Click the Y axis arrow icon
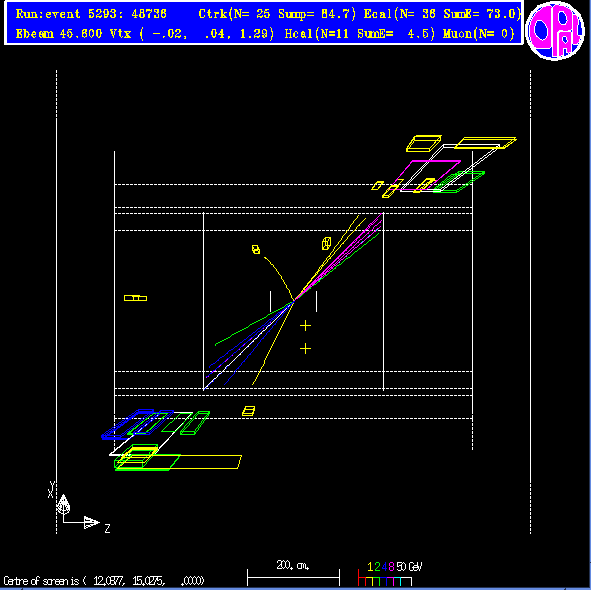Screen dimensions: 591x590 click(63, 504)
